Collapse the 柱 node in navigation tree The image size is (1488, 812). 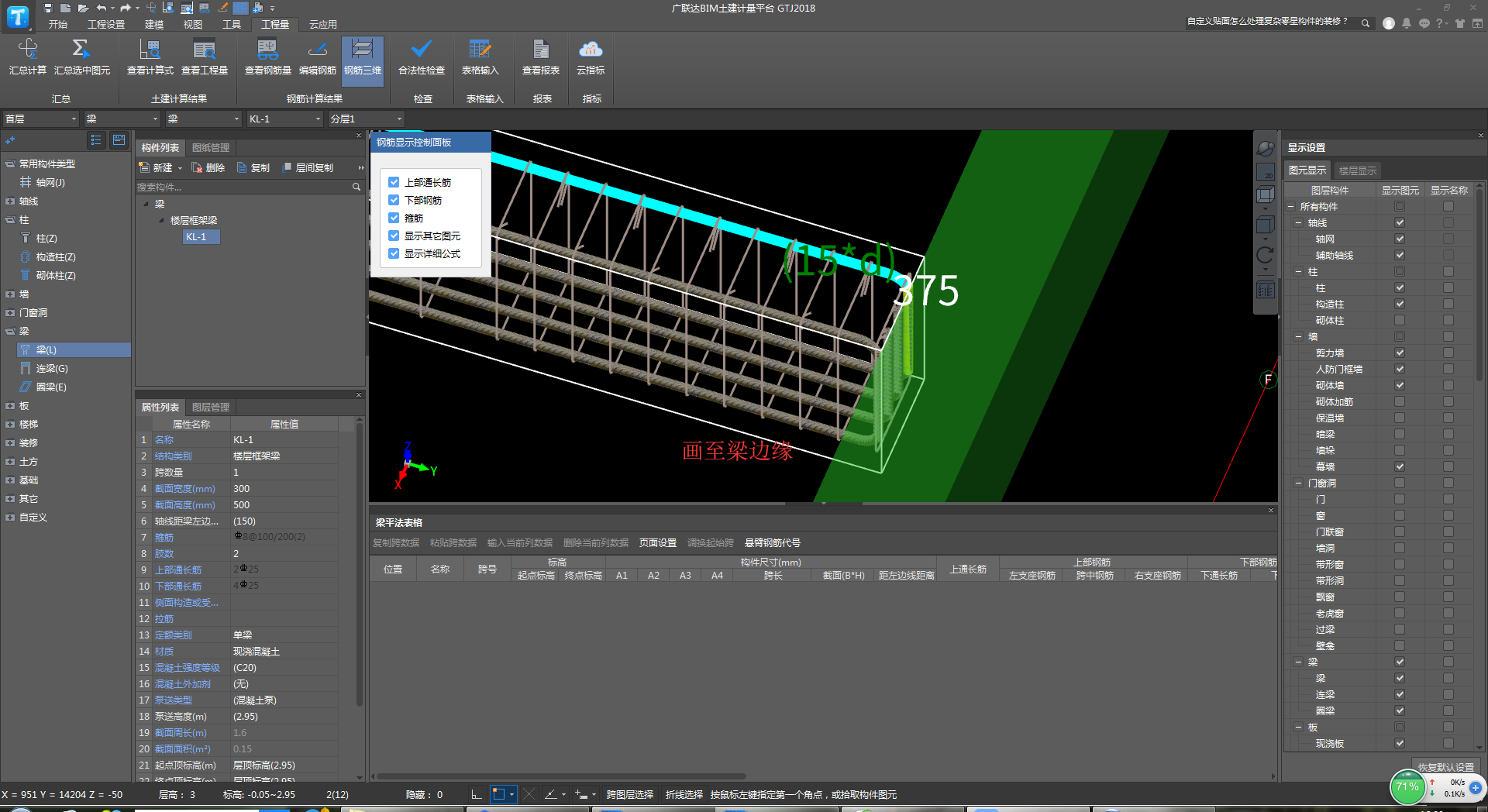pyautogui.click(x=10, y=220)
